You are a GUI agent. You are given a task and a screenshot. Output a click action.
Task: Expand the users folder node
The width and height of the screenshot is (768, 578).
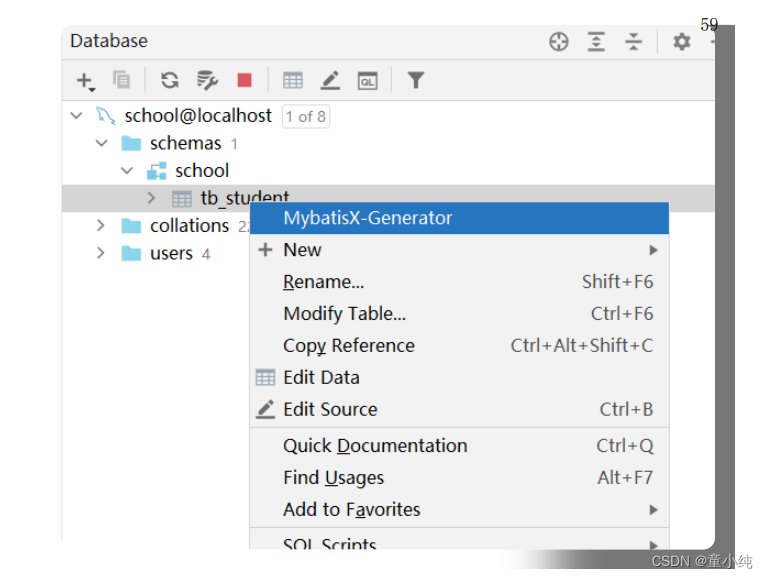pyautogui.click(x=101, y=253)
